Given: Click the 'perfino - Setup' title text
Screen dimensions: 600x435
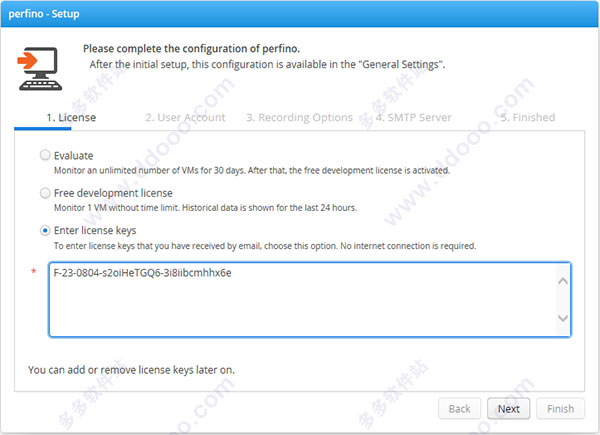Looking at the screenshot, I should [x=44, y=14].
